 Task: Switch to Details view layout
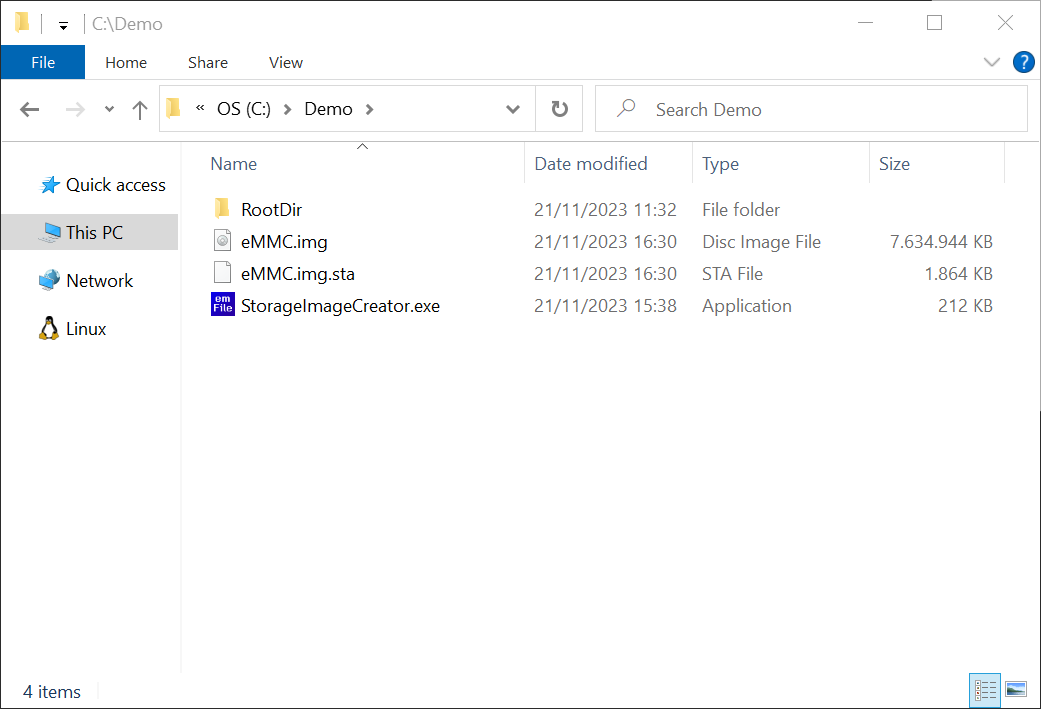tap(985, 689)
